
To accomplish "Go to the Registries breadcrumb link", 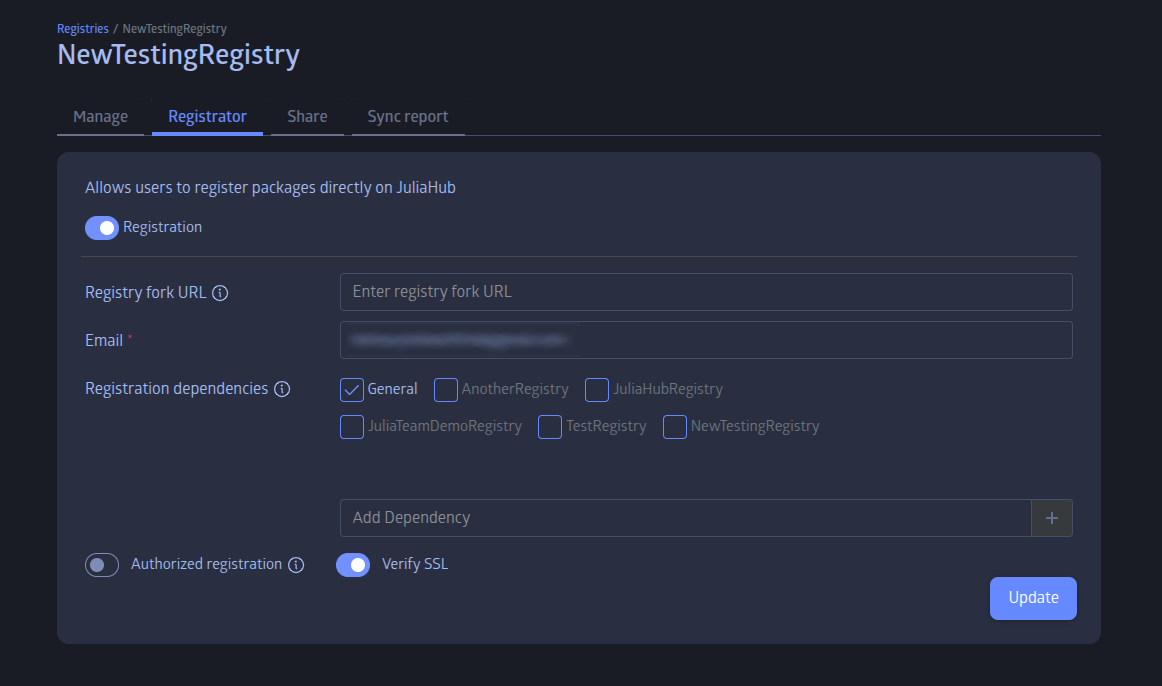I will pyautogui.click(x=83, y=29).
